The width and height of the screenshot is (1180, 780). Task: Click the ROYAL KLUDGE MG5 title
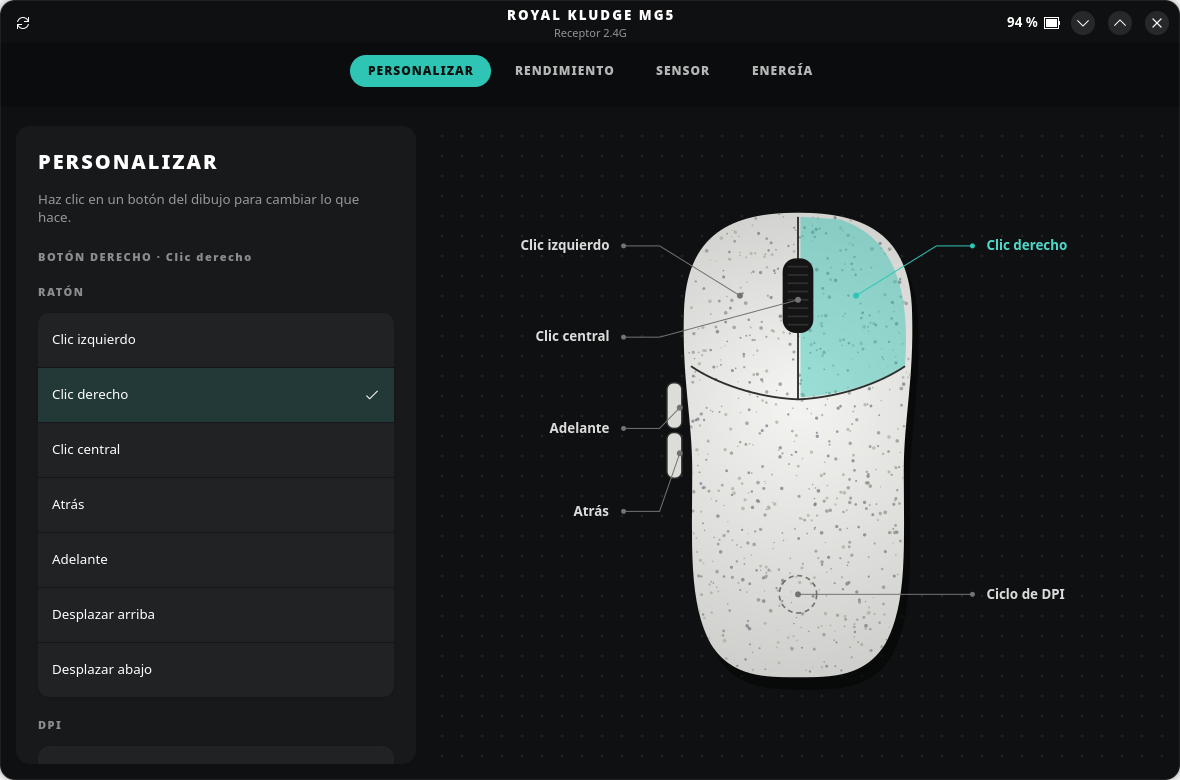[x=590, y=15]
